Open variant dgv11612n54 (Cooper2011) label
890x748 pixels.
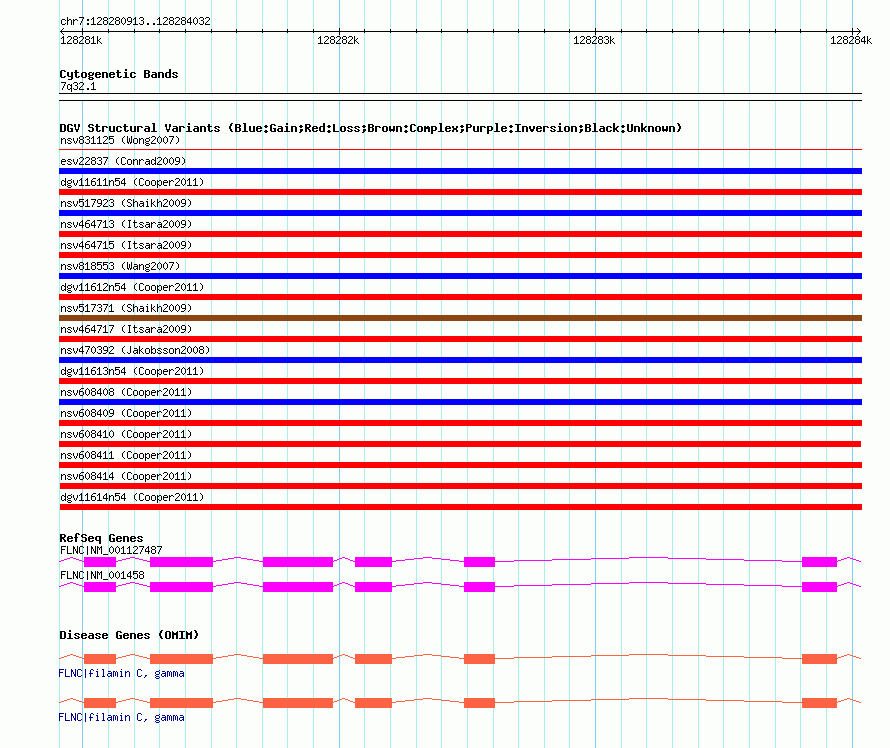pos(132,287)
